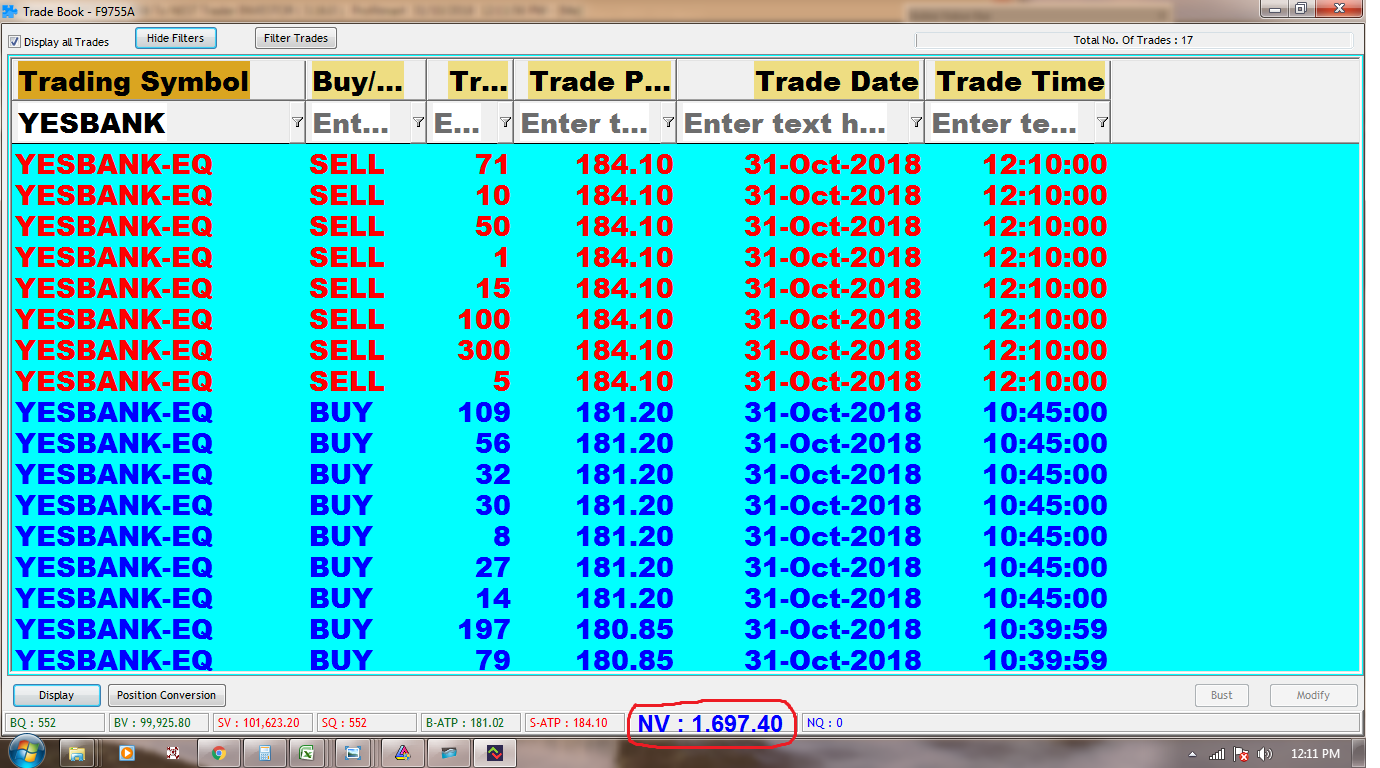Open the Action Center flag icon
The height and width of the screenshot is (768, 1380).
(x=1241, y=753)
